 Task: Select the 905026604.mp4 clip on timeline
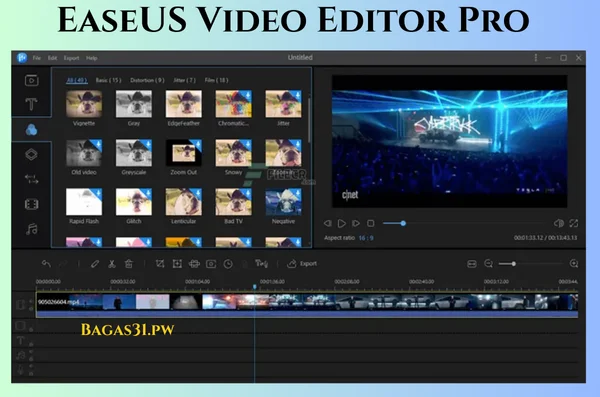(x=307, y=305)
